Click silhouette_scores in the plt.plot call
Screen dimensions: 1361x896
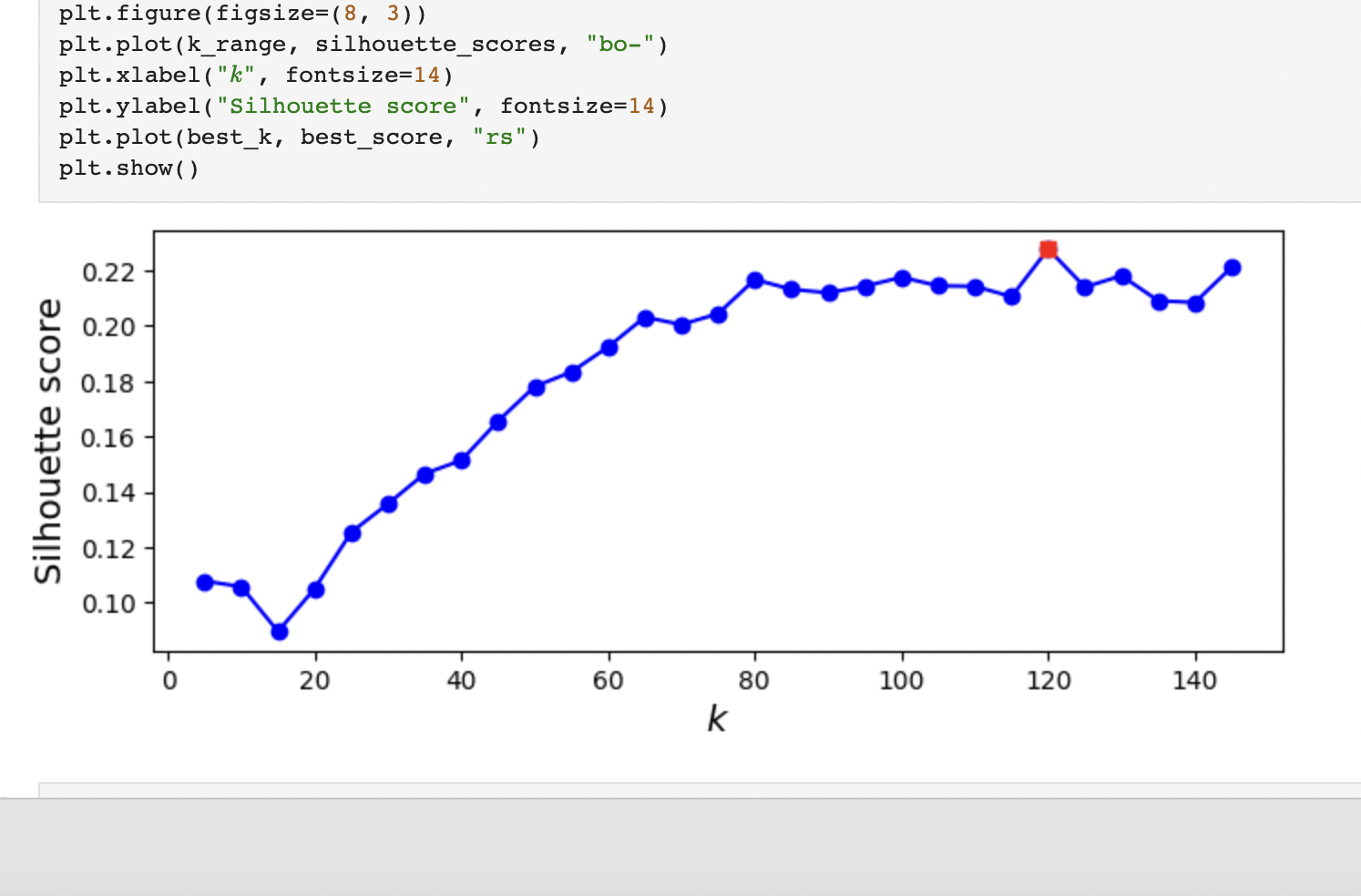pos(435,45)
